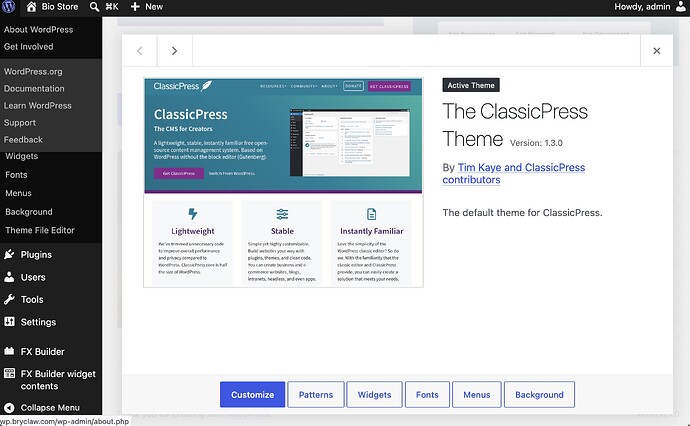
Task: Open the search magnifier icon
Action: (x=94, y=7)
